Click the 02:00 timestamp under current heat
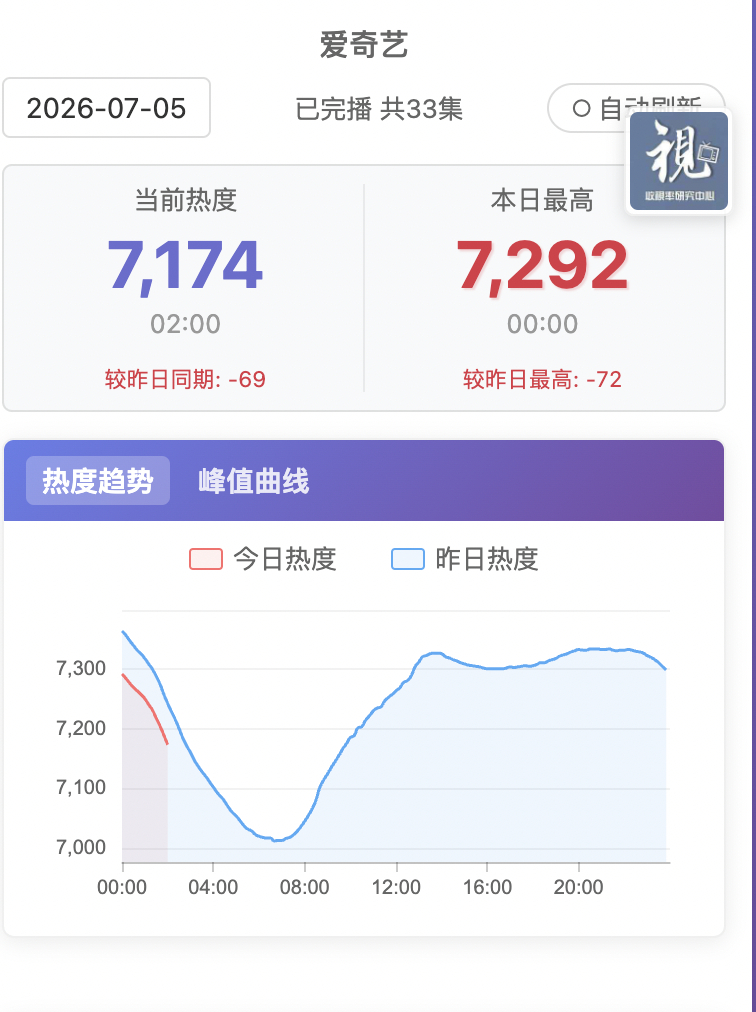This screenshot has width=756, height=1012. pos(185,324)
